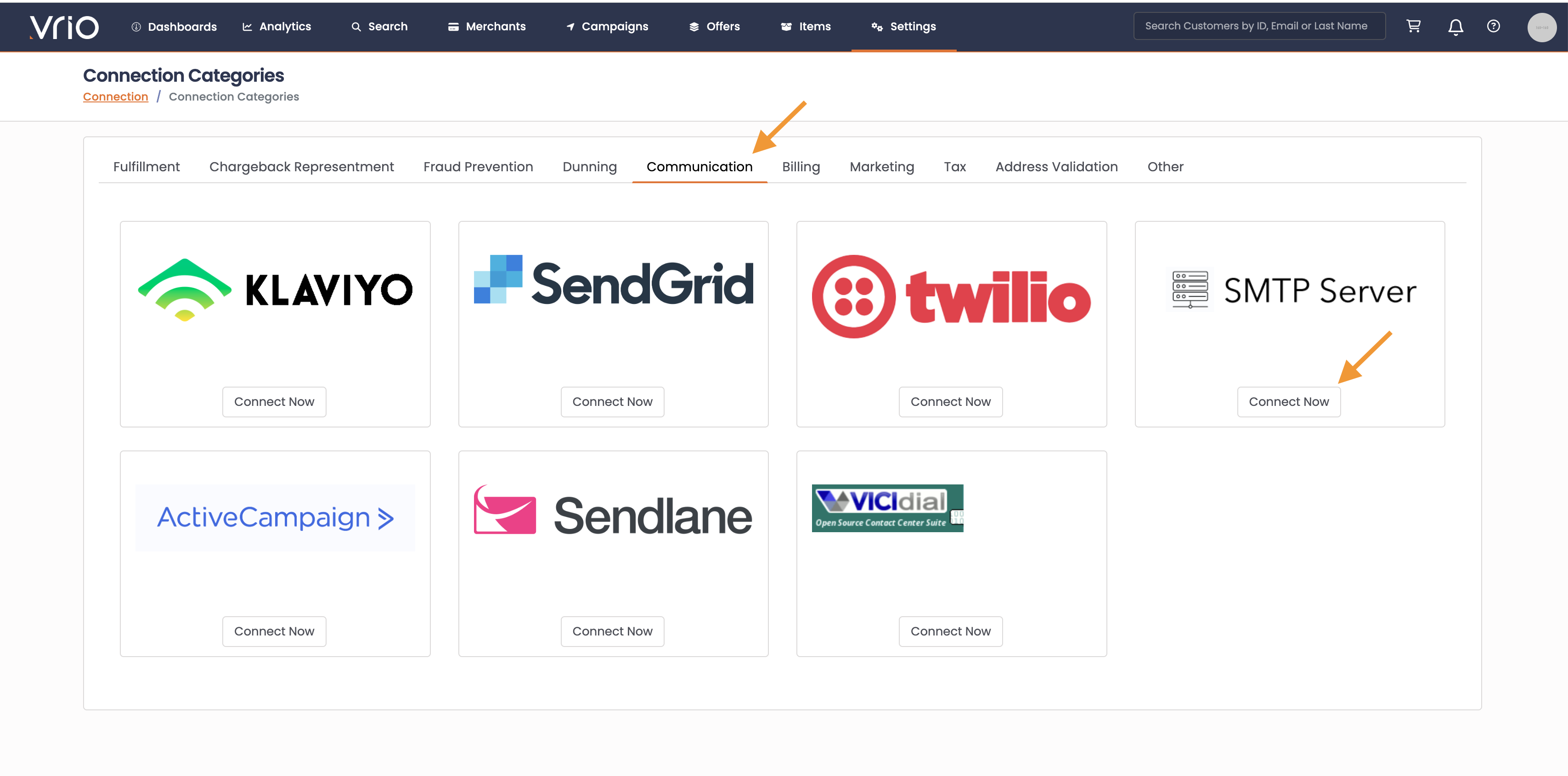Open the notifications bell
This screenshot has width=1568, height=776.
coord(1455,27)
